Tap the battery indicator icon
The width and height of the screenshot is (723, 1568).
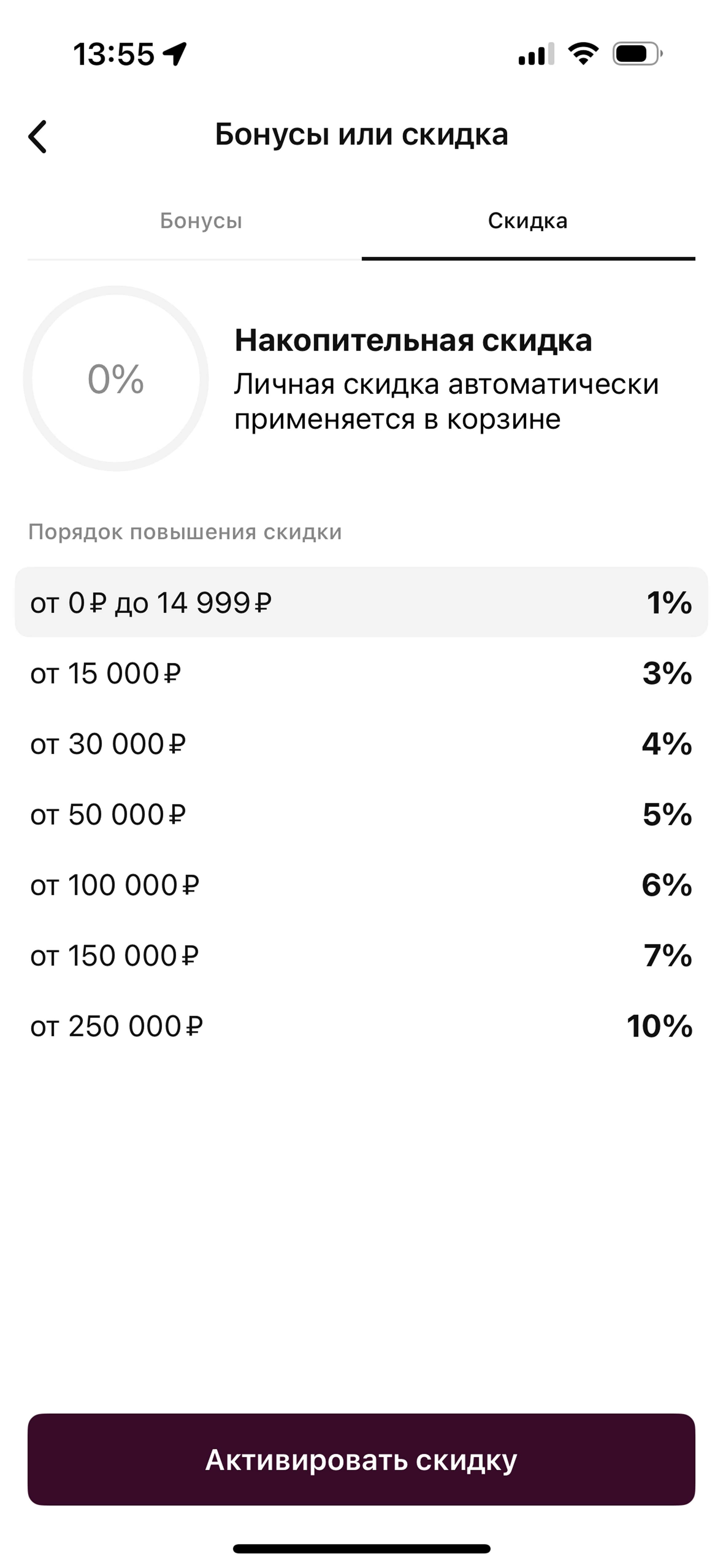click(637, 54)
